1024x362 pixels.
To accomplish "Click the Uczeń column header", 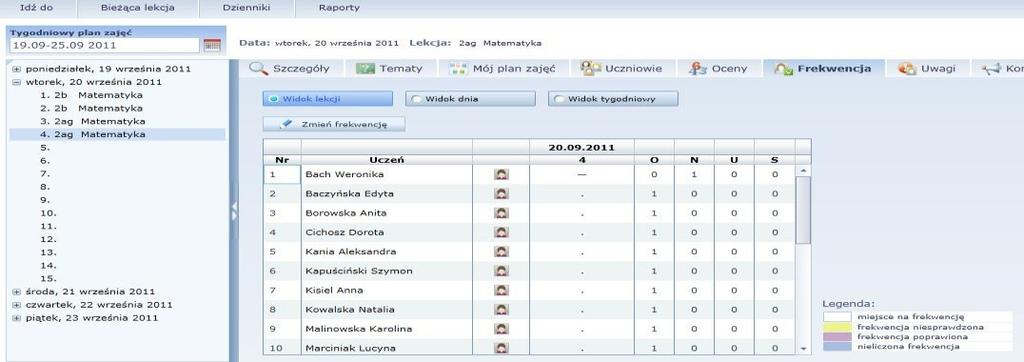I will (387, 160).
